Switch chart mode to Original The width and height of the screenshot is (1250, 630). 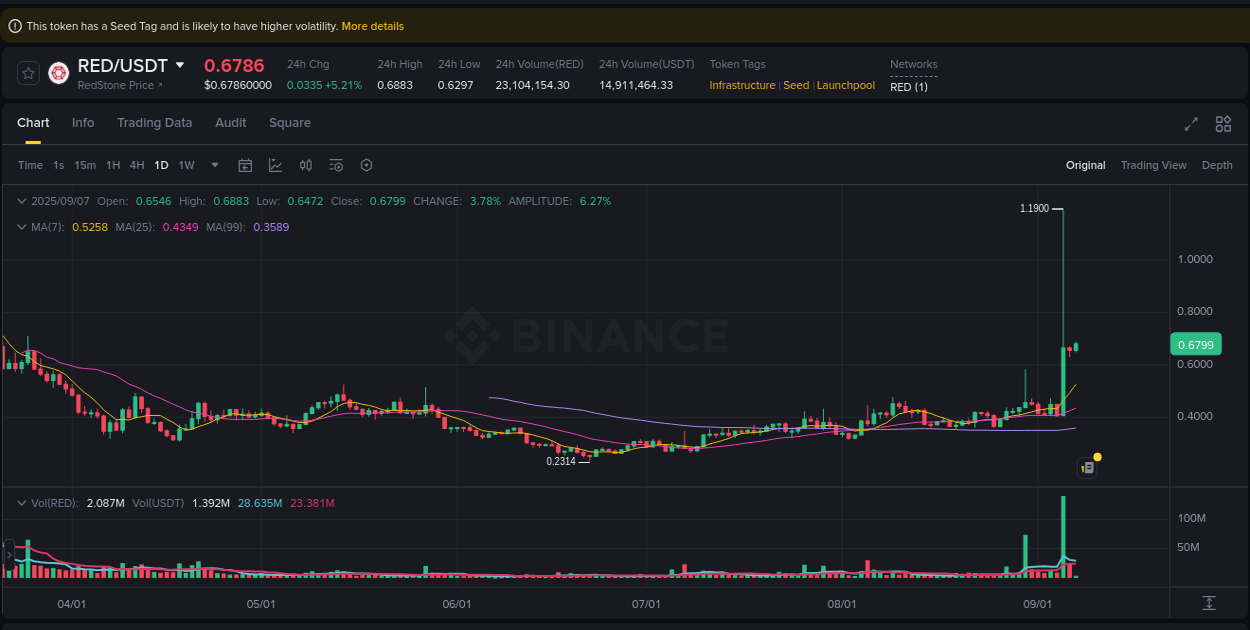[1085, 165]
